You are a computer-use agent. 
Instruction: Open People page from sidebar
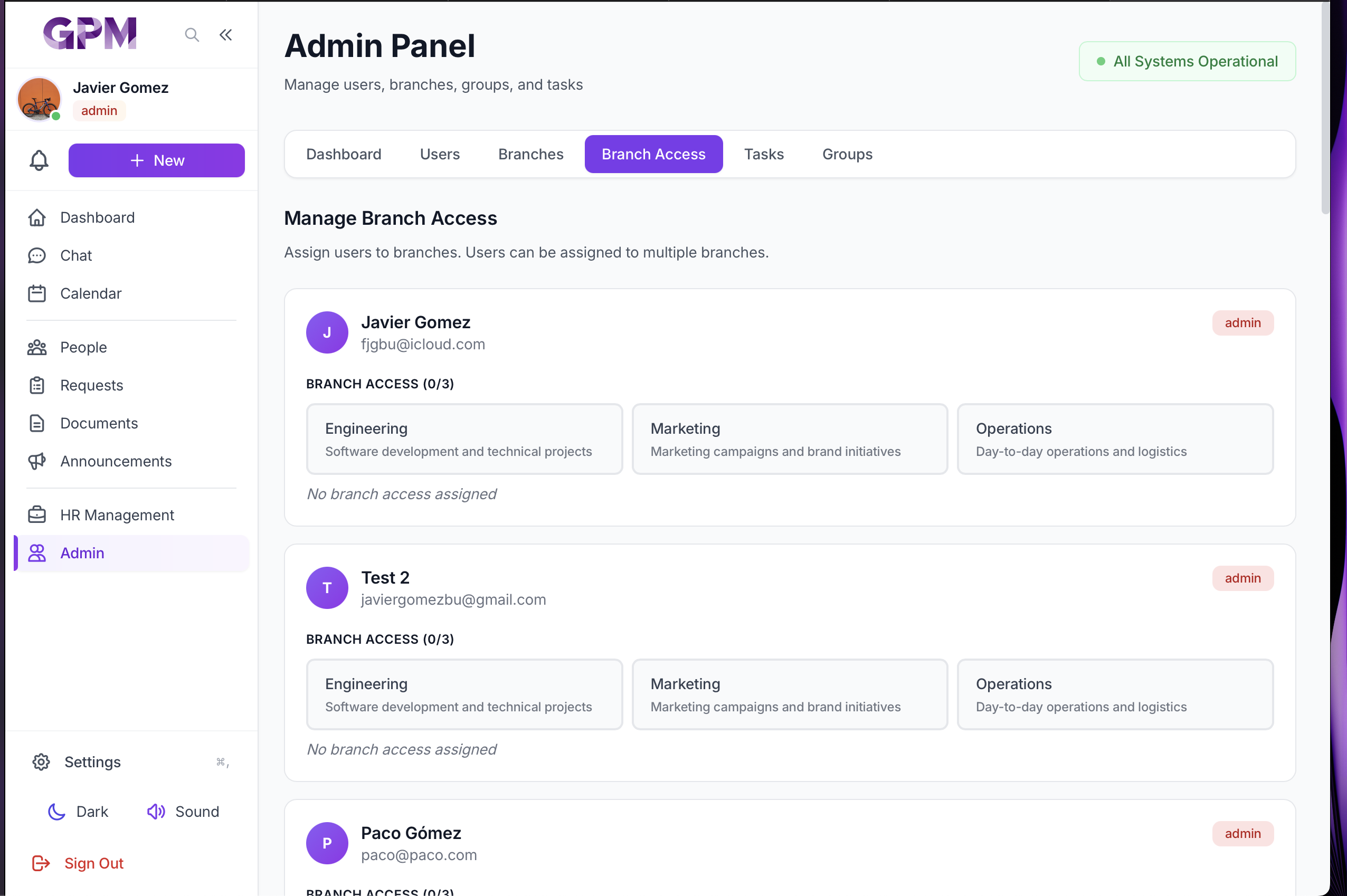(131, 347)
